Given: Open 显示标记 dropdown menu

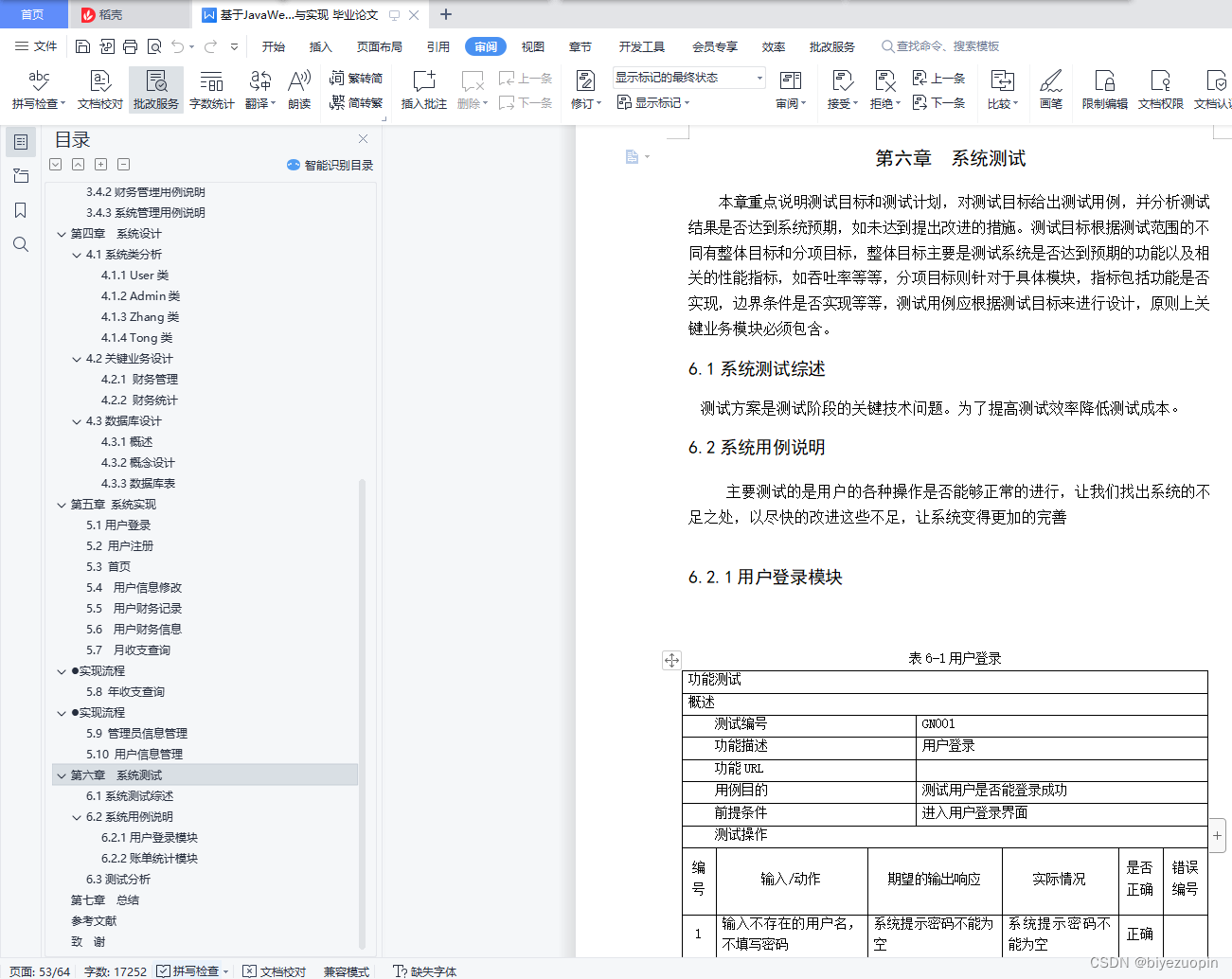Looking at the screenshot, I should (653, 102).
